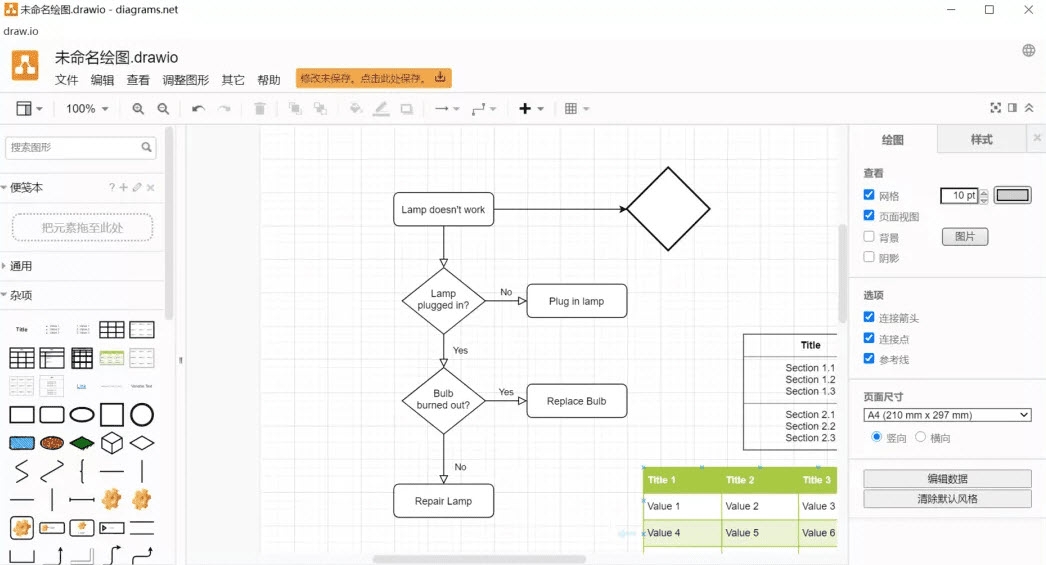Close the right format panel
This screenshot has width=1046, height=565.
coord(1036,139)
